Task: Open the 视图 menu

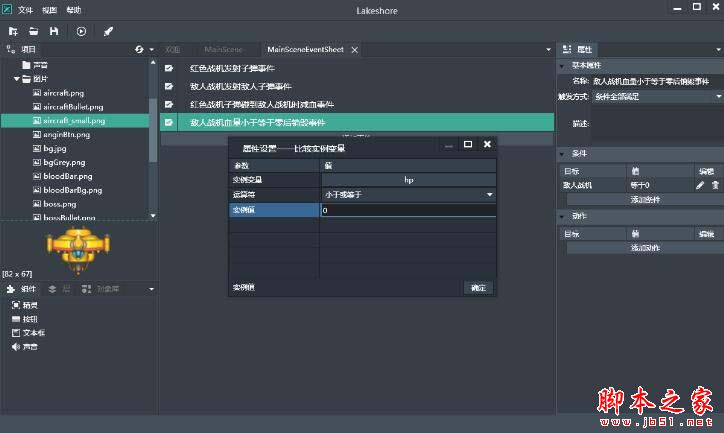Action: 49,10
